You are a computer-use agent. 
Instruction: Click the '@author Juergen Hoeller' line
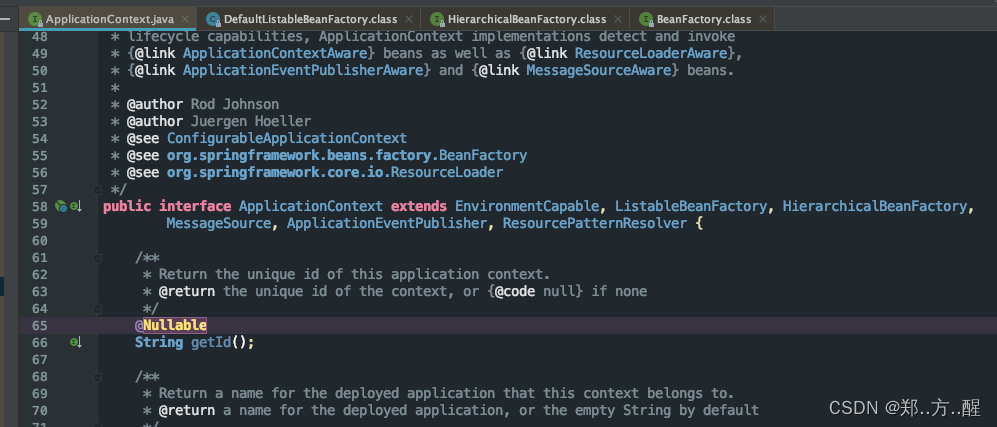click(219, 121)
